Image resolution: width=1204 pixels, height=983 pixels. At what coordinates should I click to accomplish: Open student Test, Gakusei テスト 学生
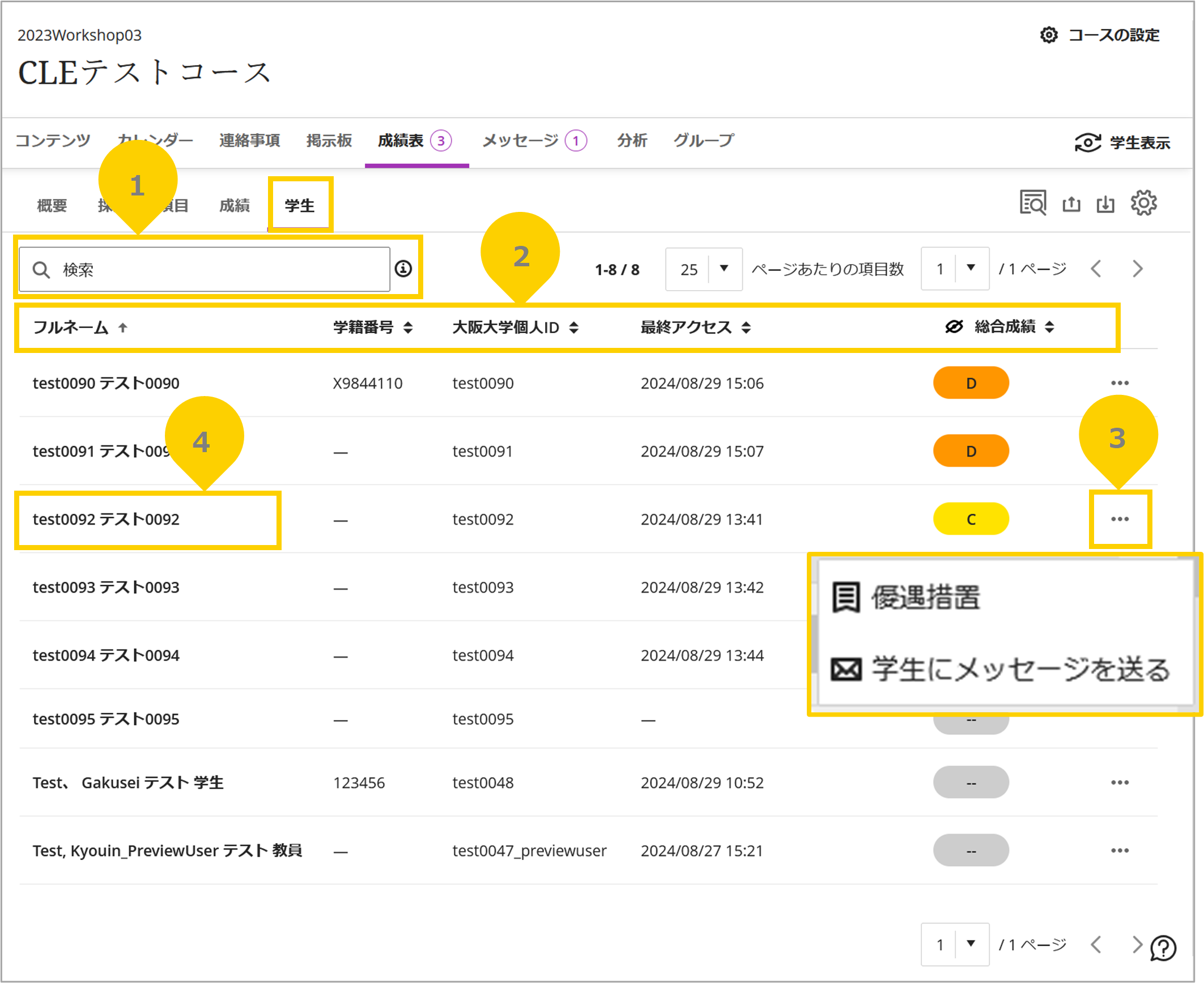pyautogui.click(x=128, y=782)
